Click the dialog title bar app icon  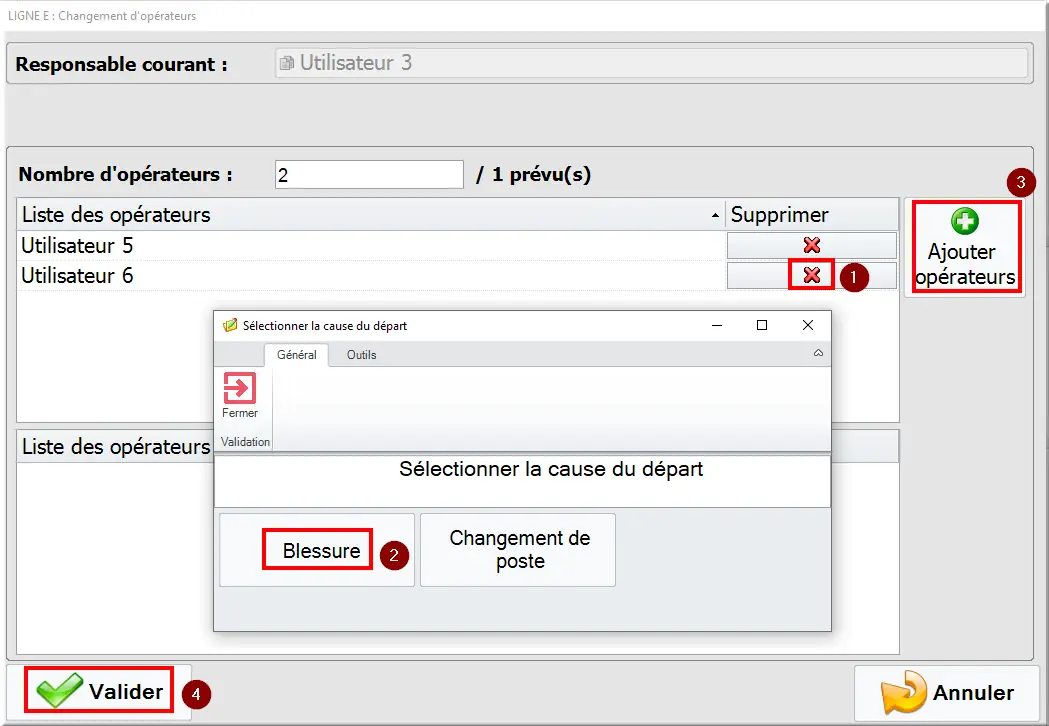[229, 325]
